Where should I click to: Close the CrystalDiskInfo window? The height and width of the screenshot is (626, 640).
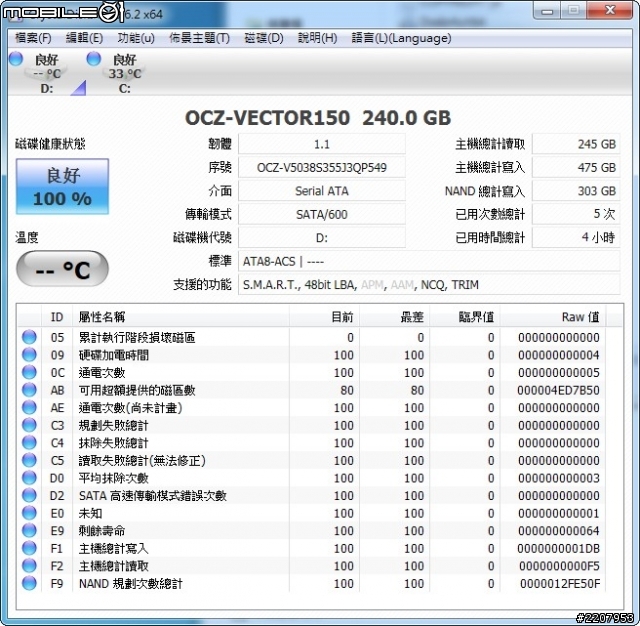[610, 10]
